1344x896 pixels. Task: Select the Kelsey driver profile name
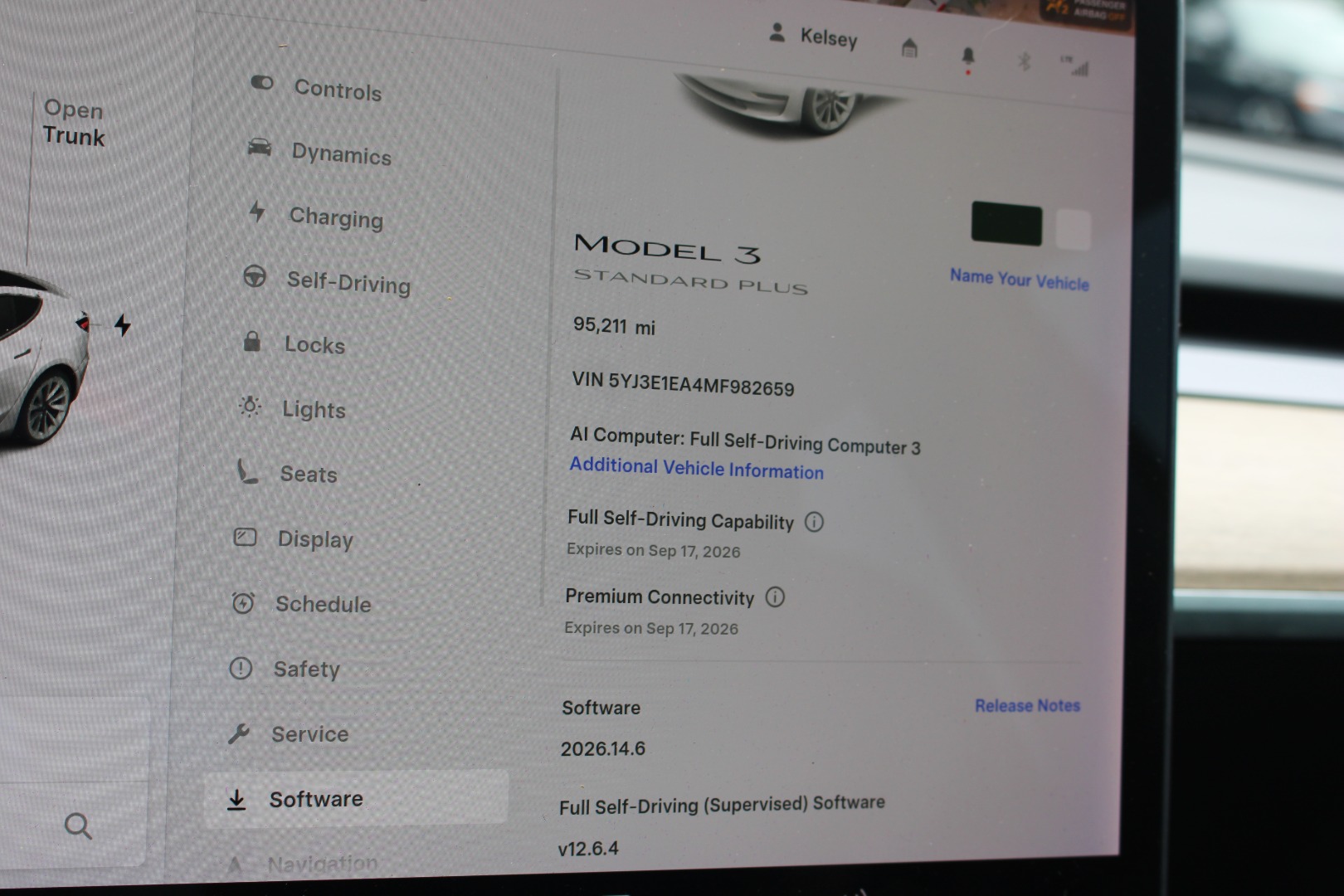pyautogui.click(x=829, y=38)
